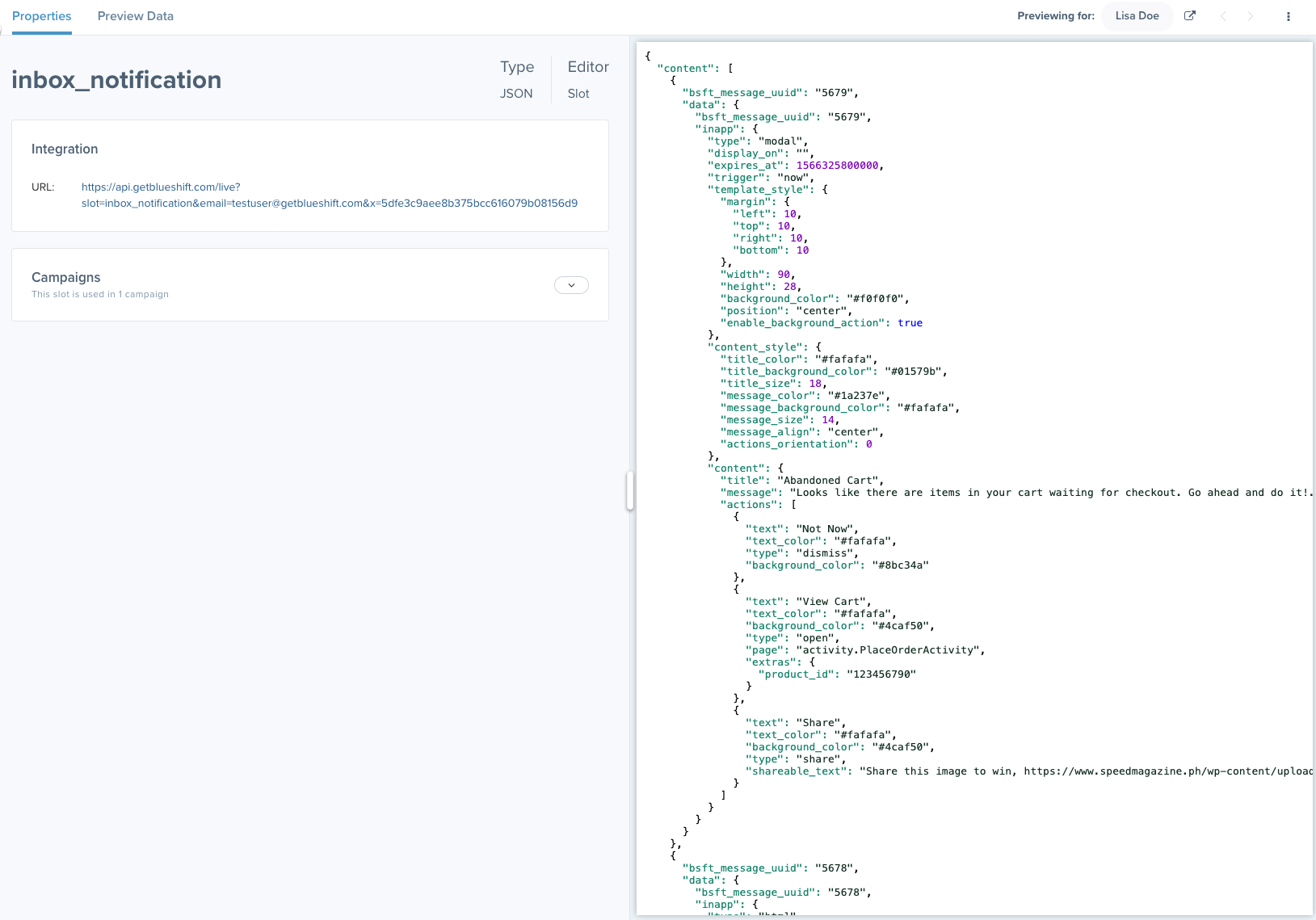This screenshot has width=1316, height=920.
Task: Click the "text": "Not Now" line
Action: (802, 529)
